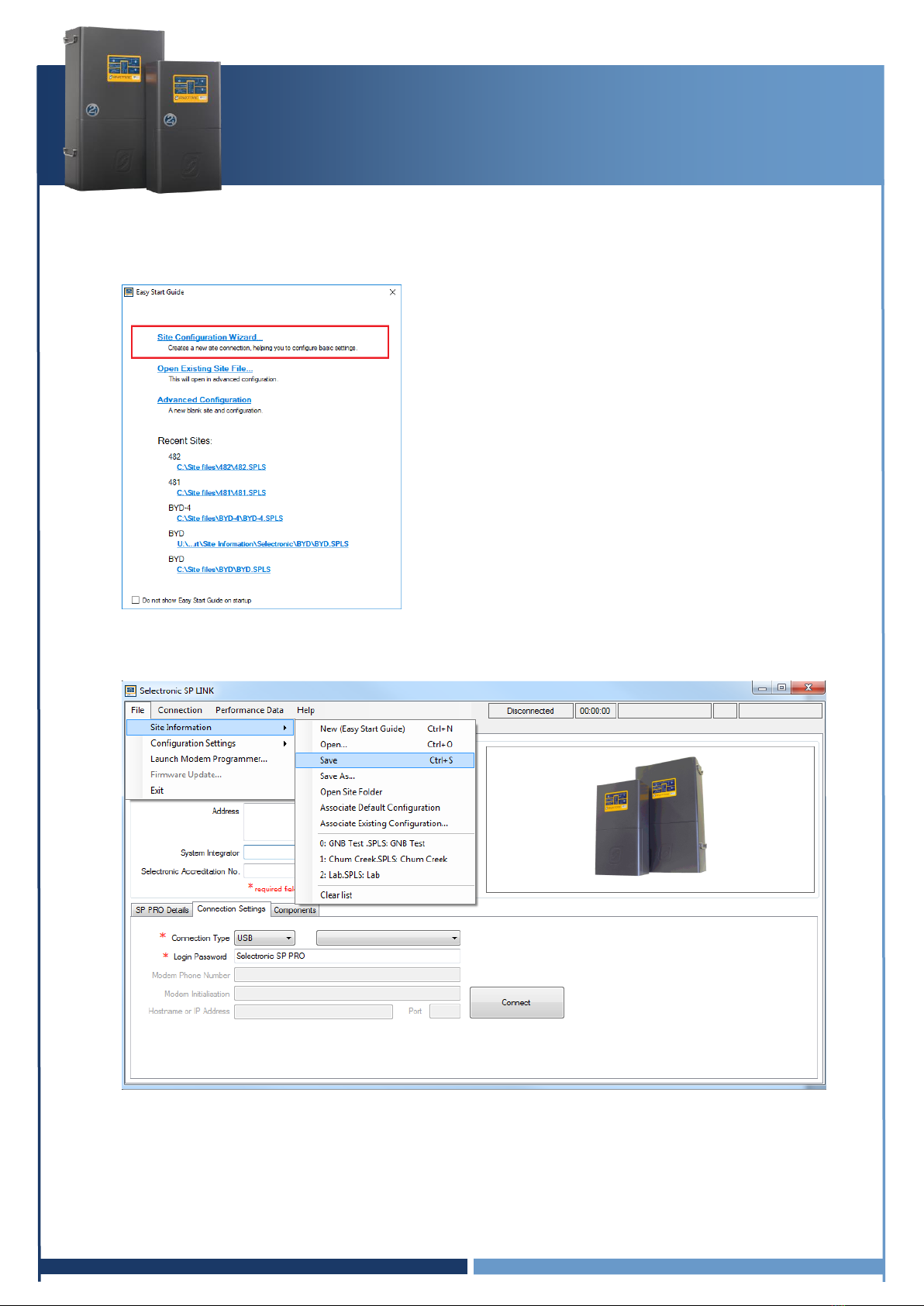Click the Disconnected status indicator
The height and width of the screenshot is (1306, 924).
[x=531, y=711]
